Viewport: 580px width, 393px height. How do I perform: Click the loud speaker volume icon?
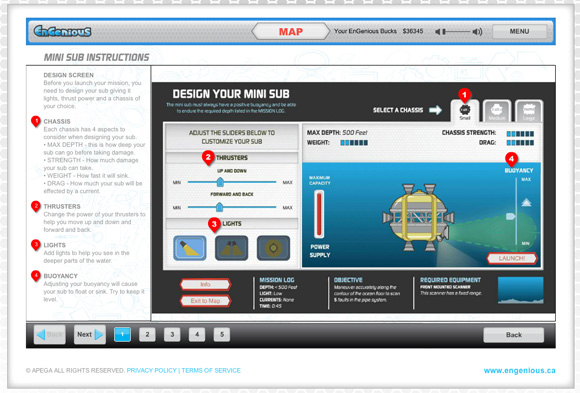(x=477, y=32)
